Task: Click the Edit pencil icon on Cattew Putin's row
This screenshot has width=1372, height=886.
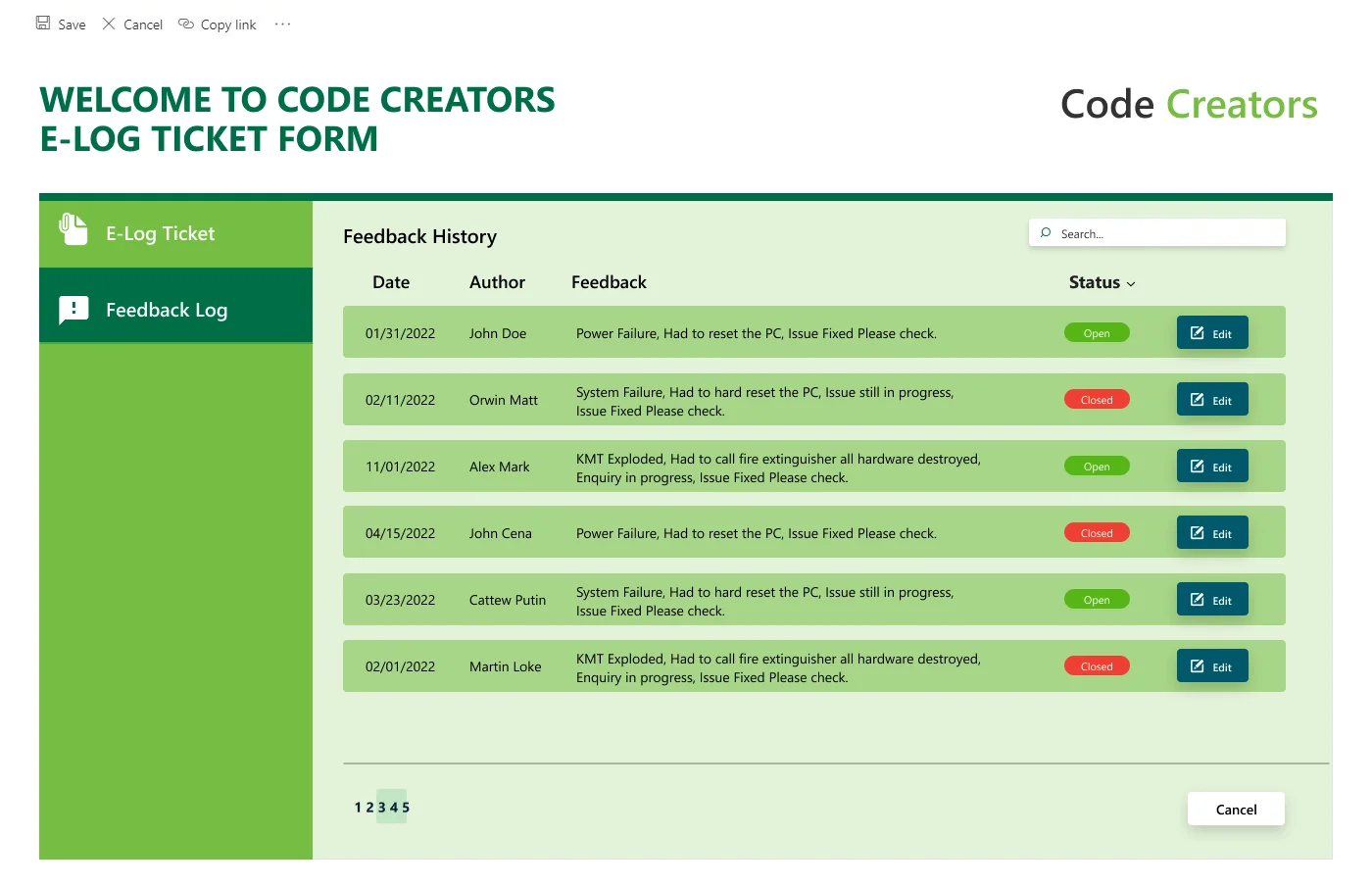Action: pos(1197,598)
